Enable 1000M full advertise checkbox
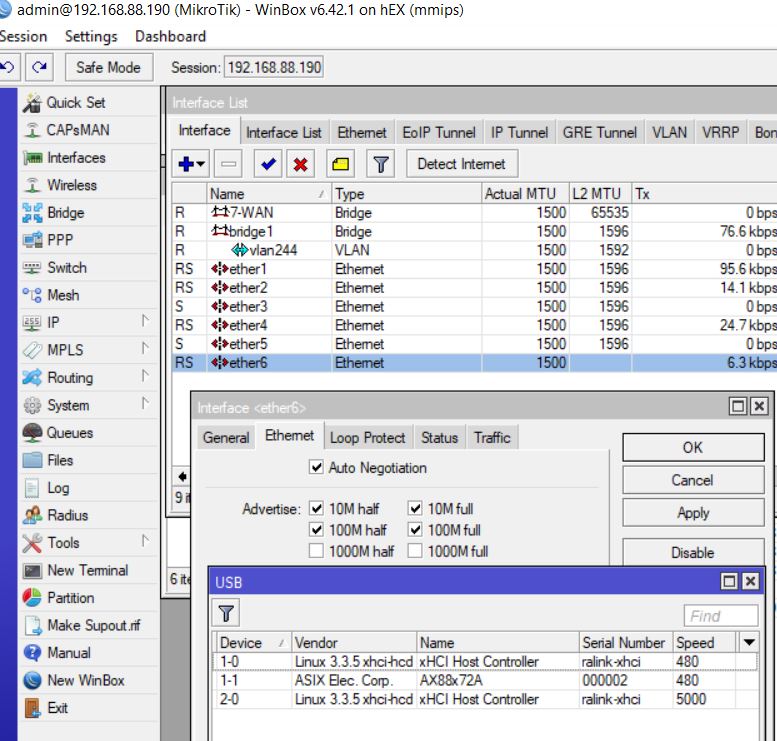The height and width of the screenshot is (741, 777). [x=415, y=551]
